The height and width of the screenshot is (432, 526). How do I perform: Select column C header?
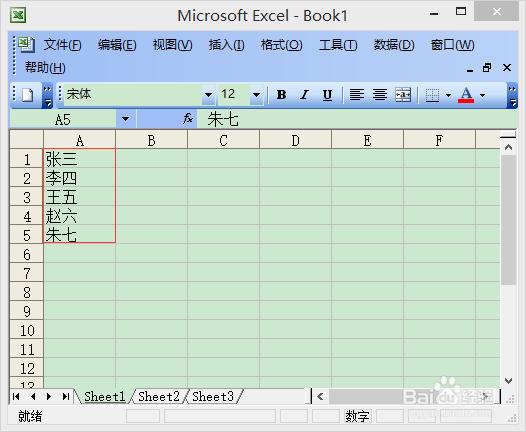[x=223, y=140]
